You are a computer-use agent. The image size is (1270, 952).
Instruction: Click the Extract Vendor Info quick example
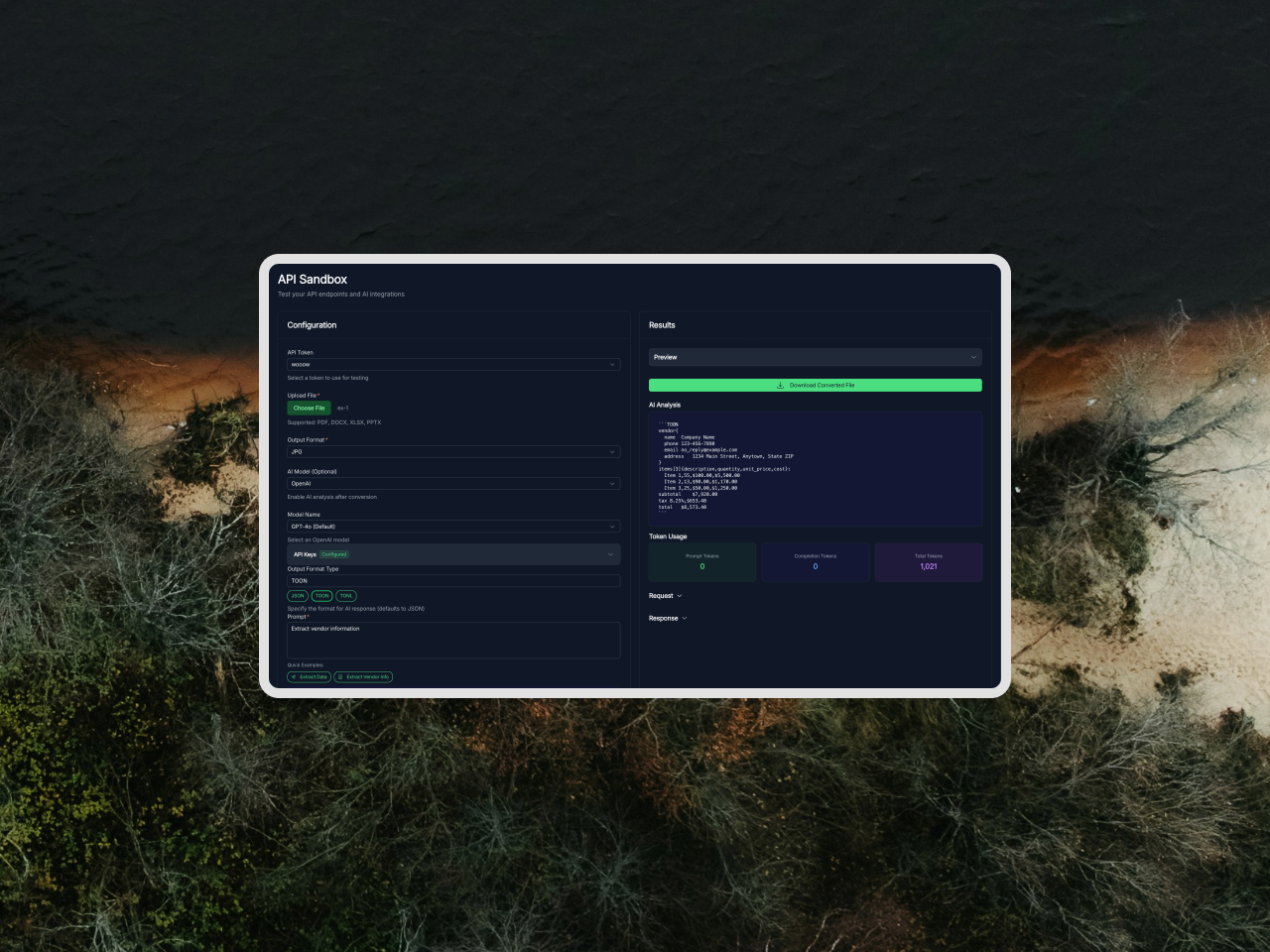pos(363,676)
